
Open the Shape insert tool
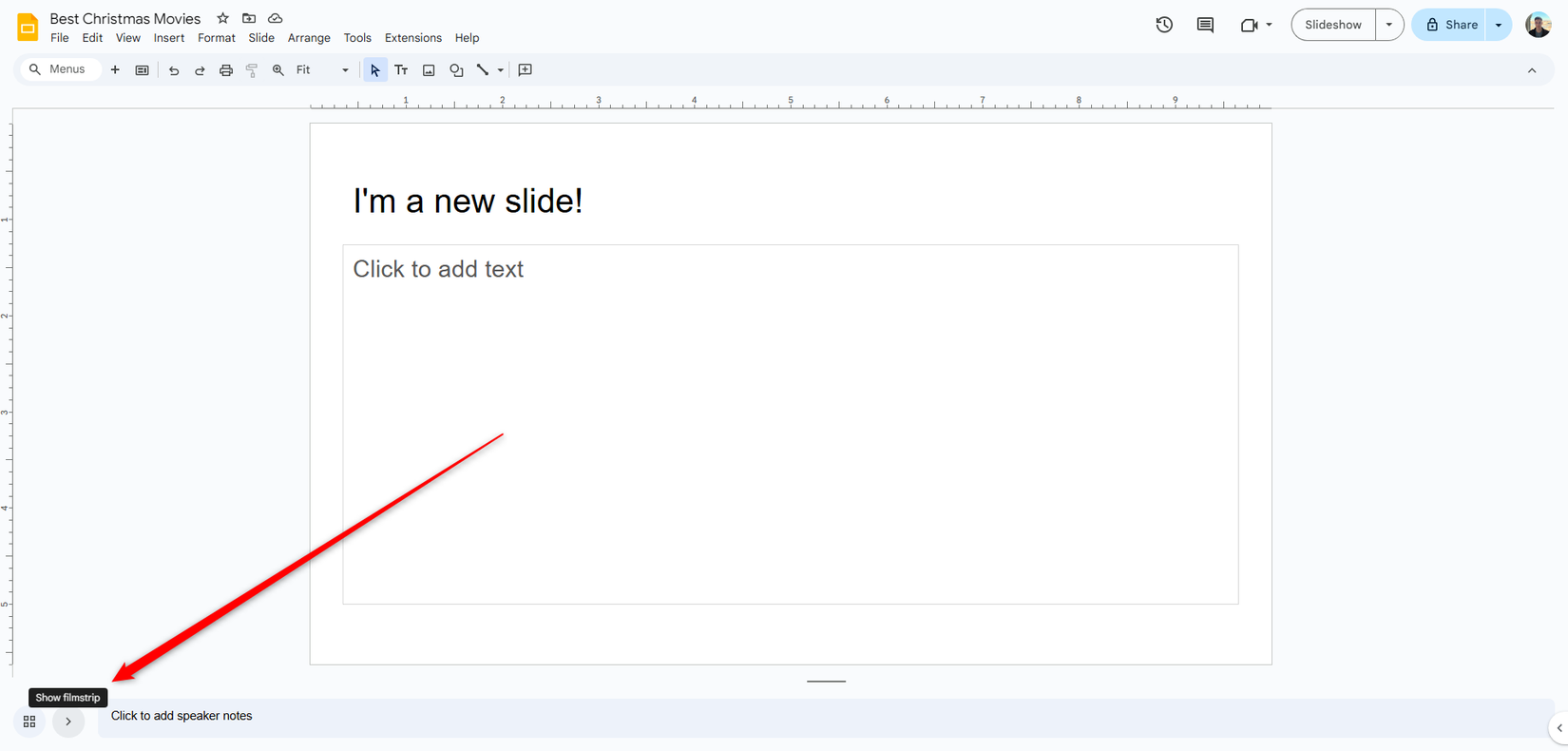point(456,69)
